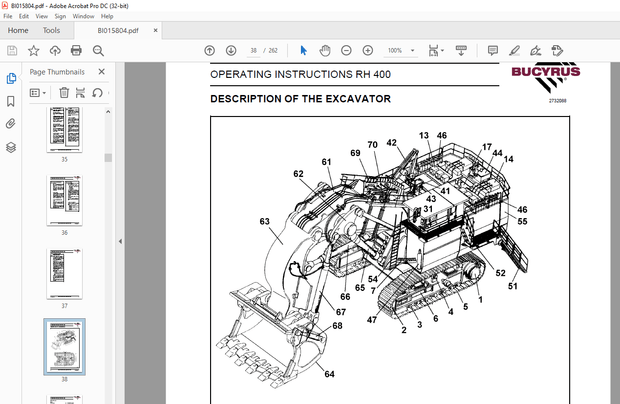Upload file to cloud icon

(x=55, y=51)
